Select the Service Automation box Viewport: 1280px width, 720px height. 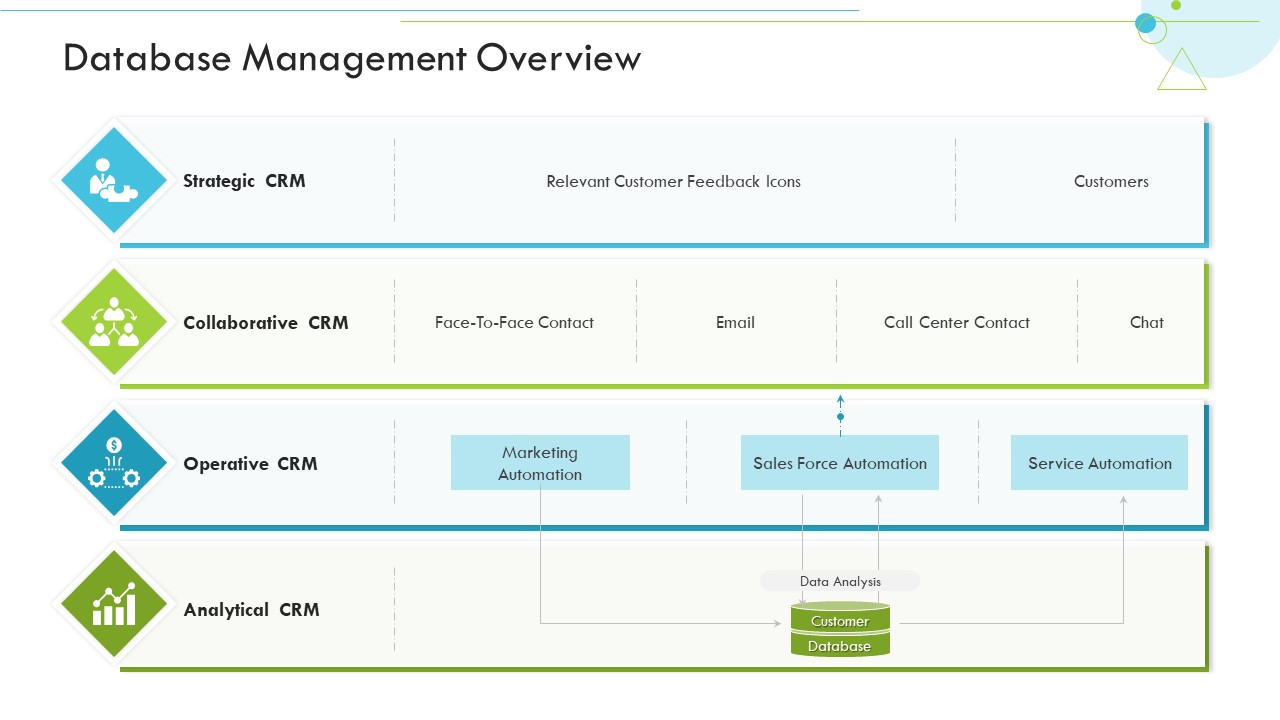[1099, 463]
